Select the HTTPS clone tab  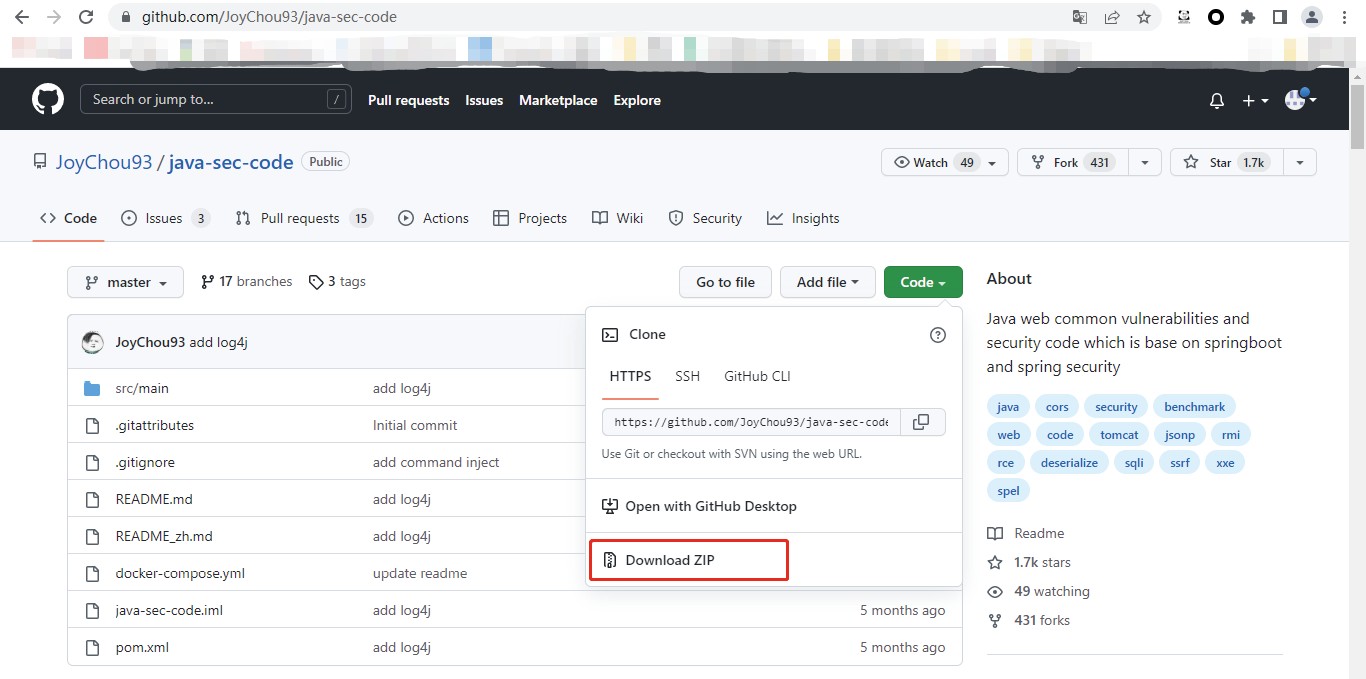click(x=630, y=376)
